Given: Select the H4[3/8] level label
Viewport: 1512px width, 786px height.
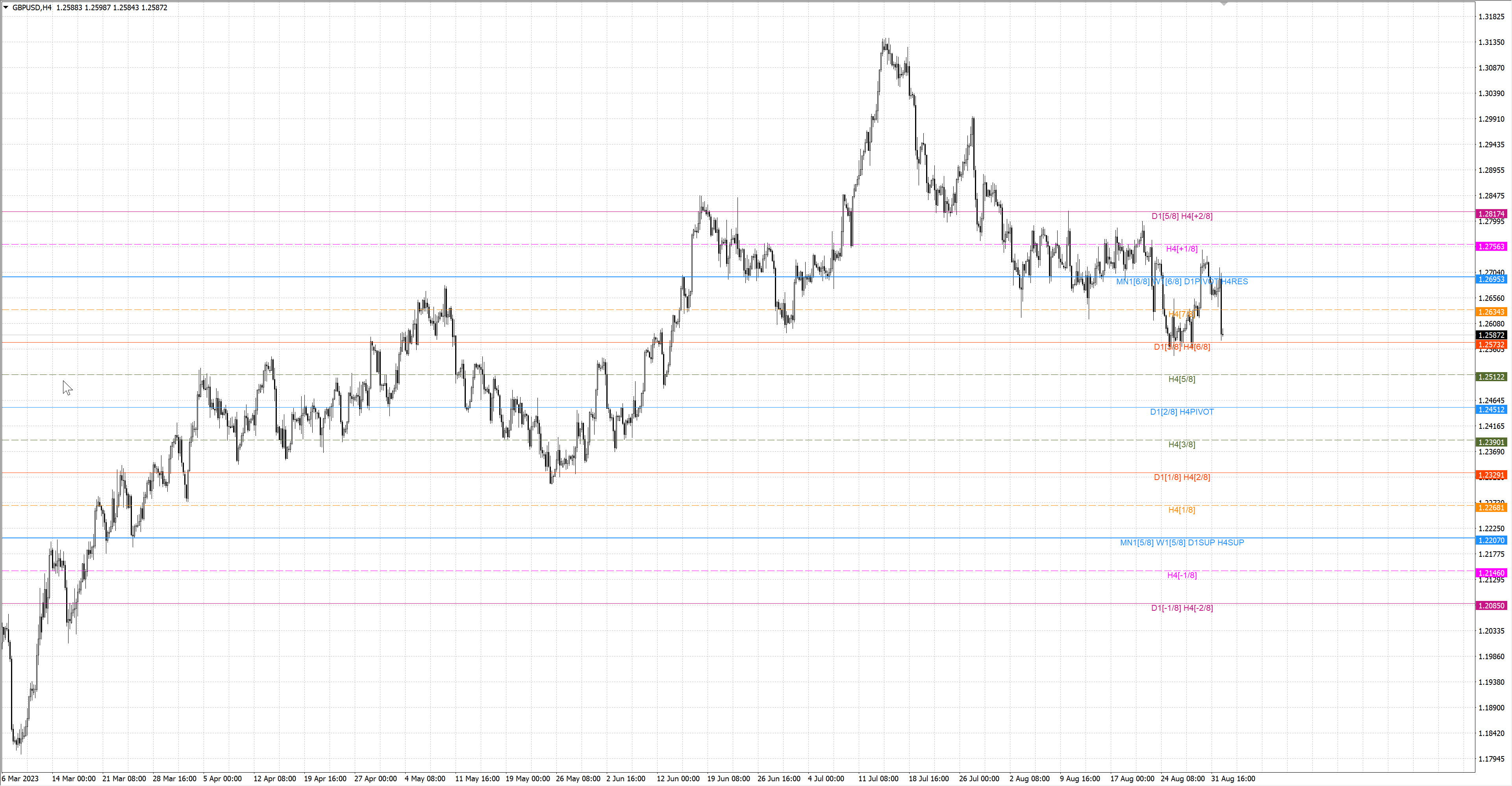Looking at the screenshot, I should (1182, 444).
